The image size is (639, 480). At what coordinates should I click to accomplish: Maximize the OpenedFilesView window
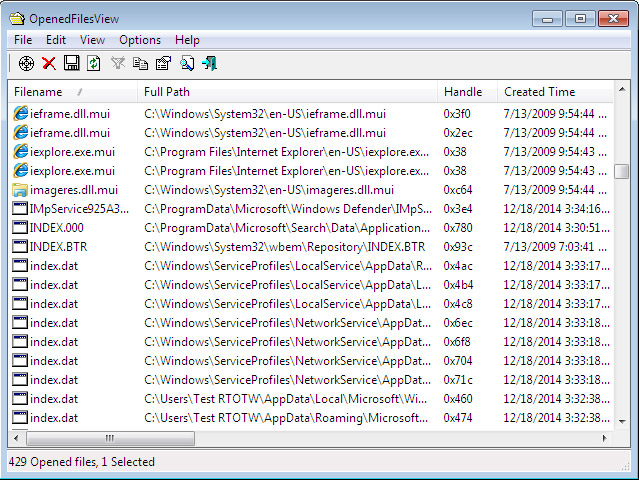coord(580,19)
